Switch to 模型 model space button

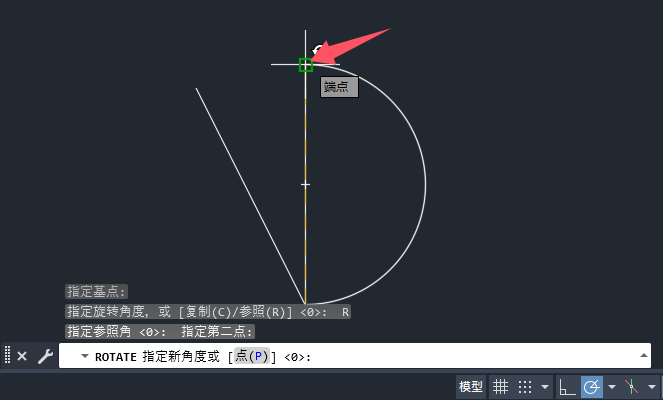[x=471, y=386]
